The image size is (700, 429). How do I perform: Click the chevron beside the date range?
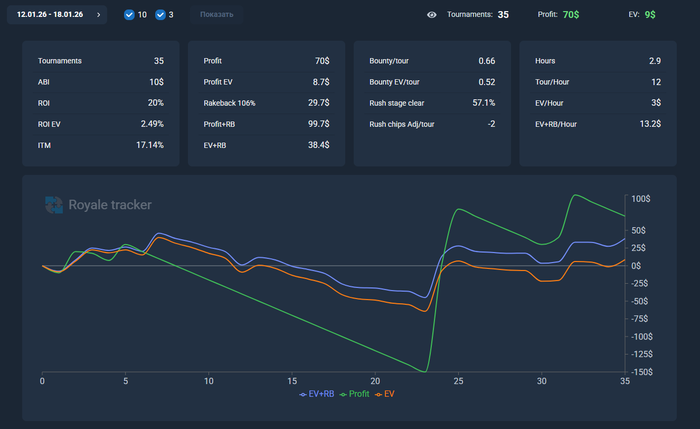[x=99, y=15]
